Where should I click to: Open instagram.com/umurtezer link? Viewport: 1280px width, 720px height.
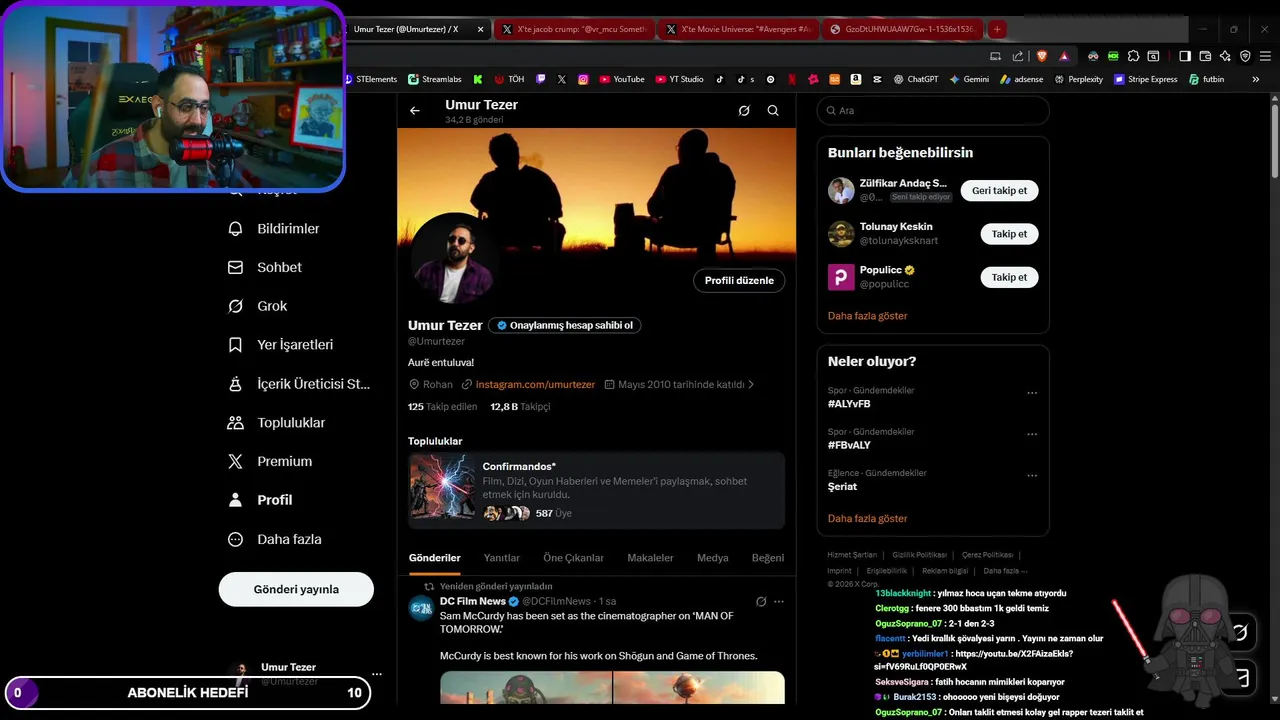535,384
